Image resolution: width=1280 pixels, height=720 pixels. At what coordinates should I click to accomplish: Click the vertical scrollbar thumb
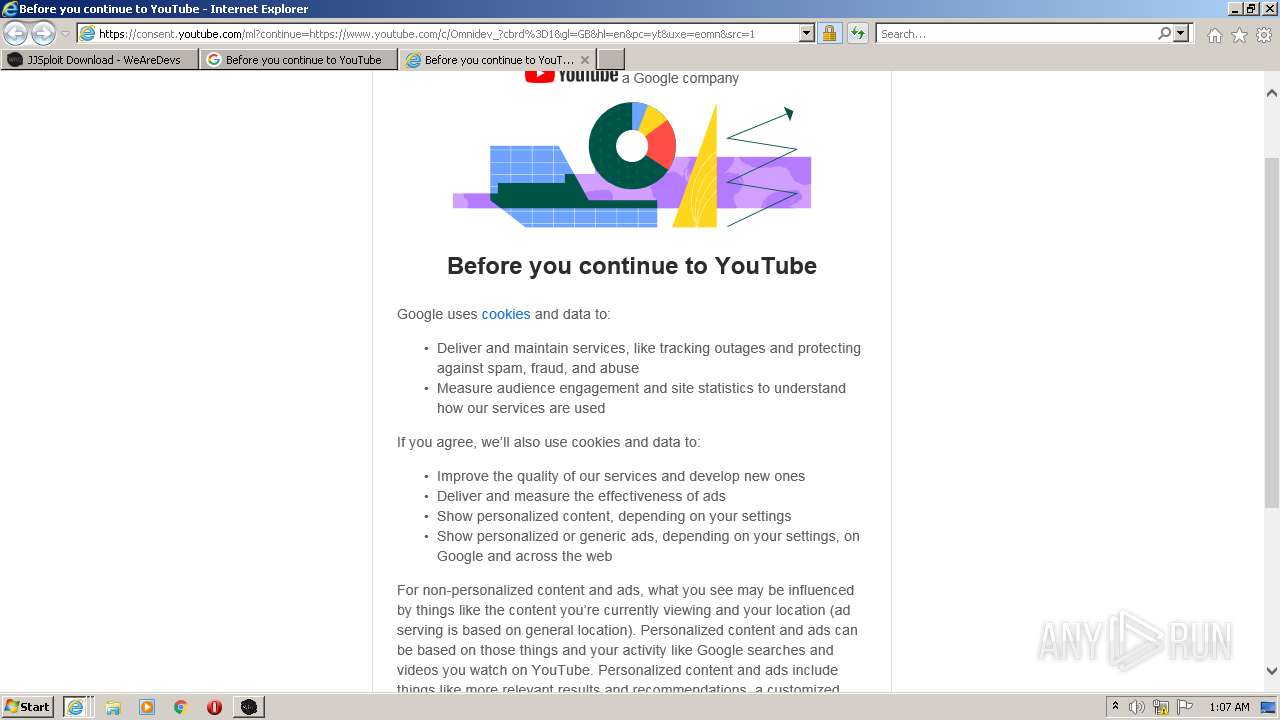tap(1272, 332)
